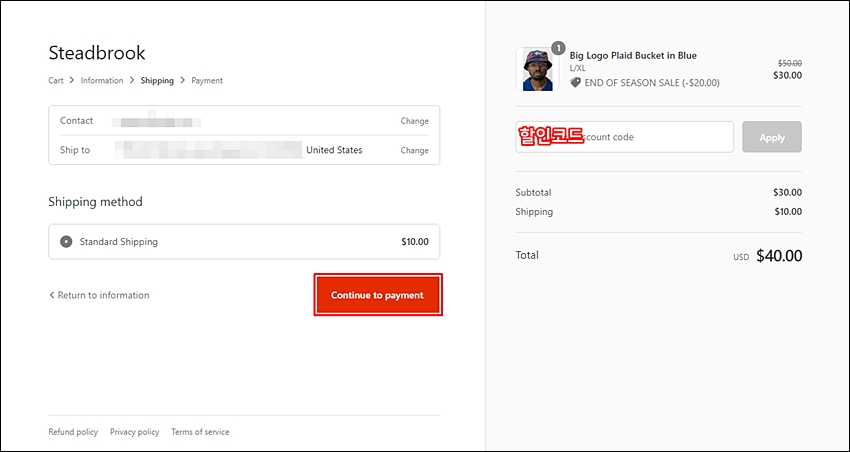Click the Apply discount button

tap(772, 137)
